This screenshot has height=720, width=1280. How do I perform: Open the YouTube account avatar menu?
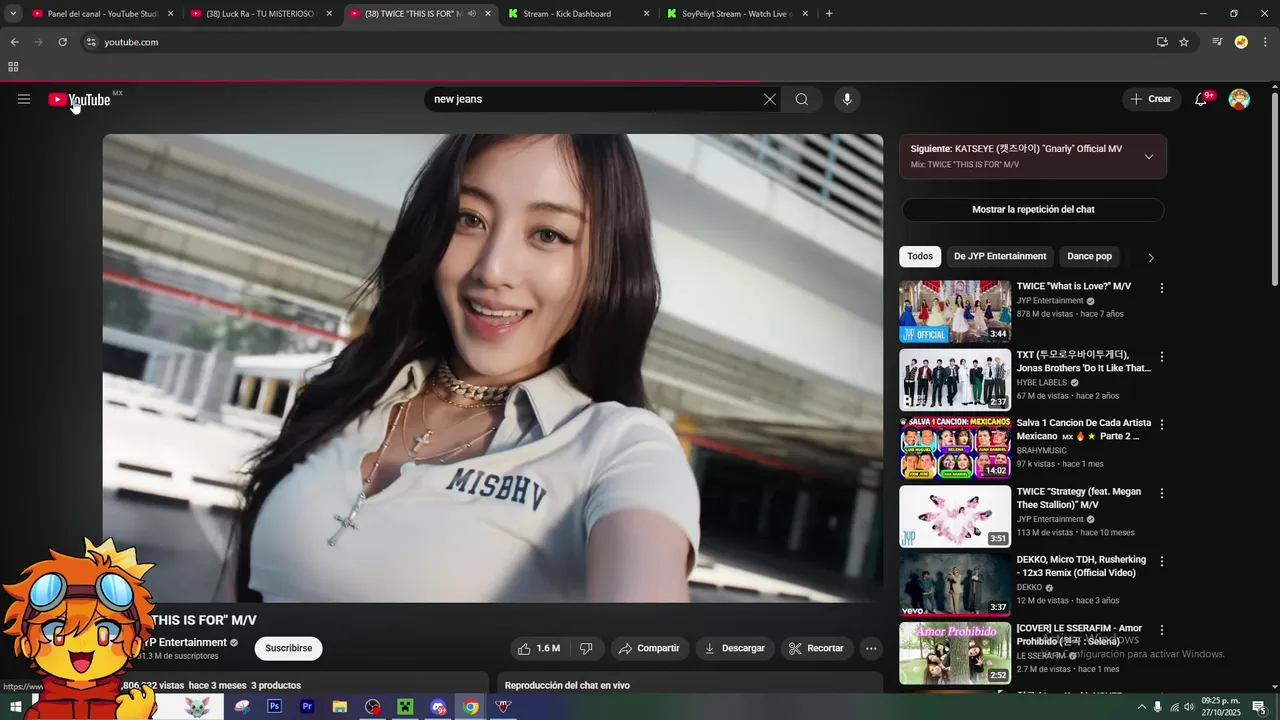[1239, 99]
